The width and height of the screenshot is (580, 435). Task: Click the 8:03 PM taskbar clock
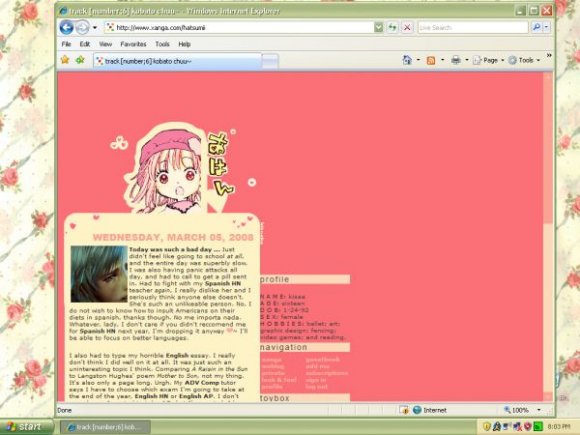point(559,427)
